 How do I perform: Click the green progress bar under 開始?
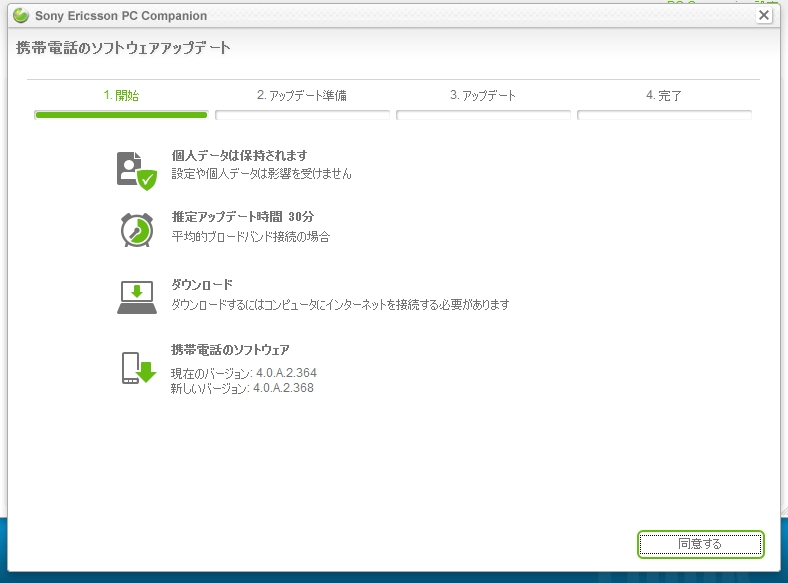pos(121,115)
